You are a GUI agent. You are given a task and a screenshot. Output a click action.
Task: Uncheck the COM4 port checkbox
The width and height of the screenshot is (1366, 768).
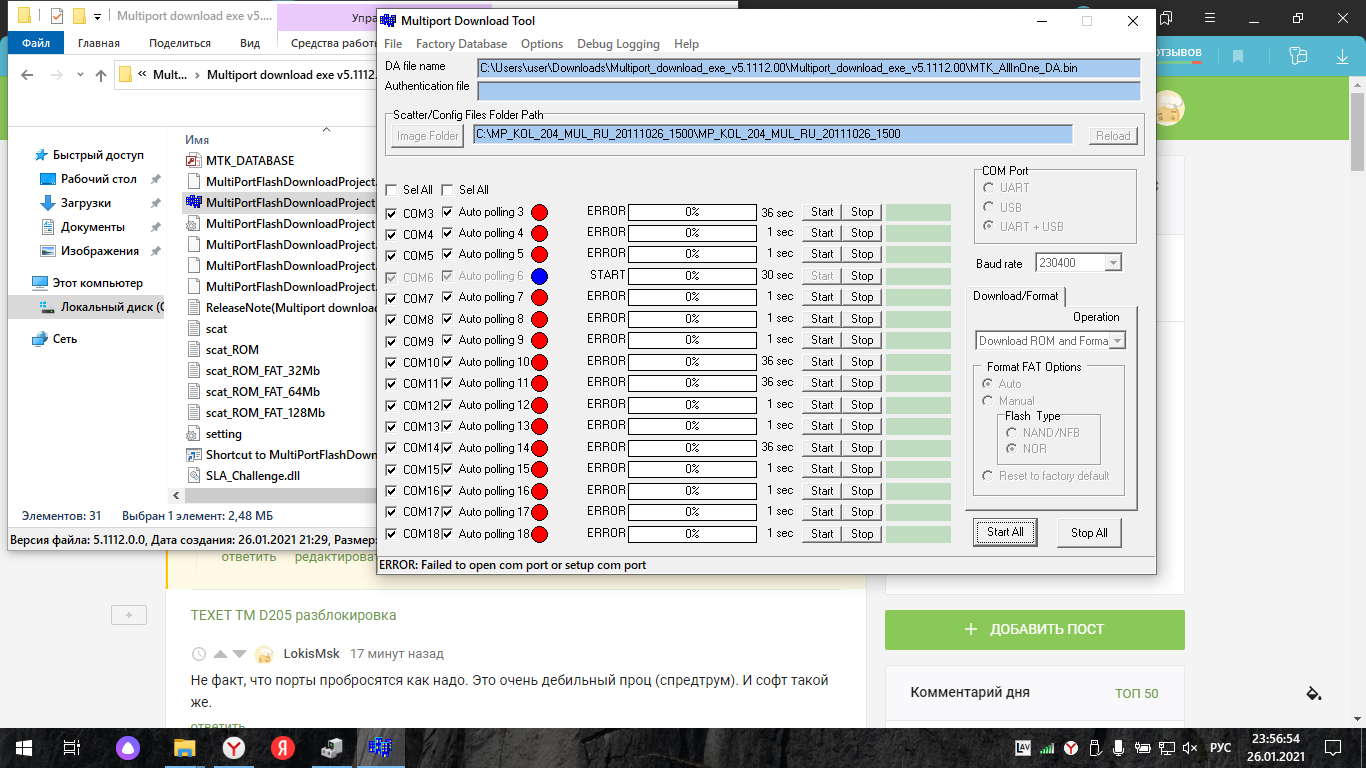391,234
